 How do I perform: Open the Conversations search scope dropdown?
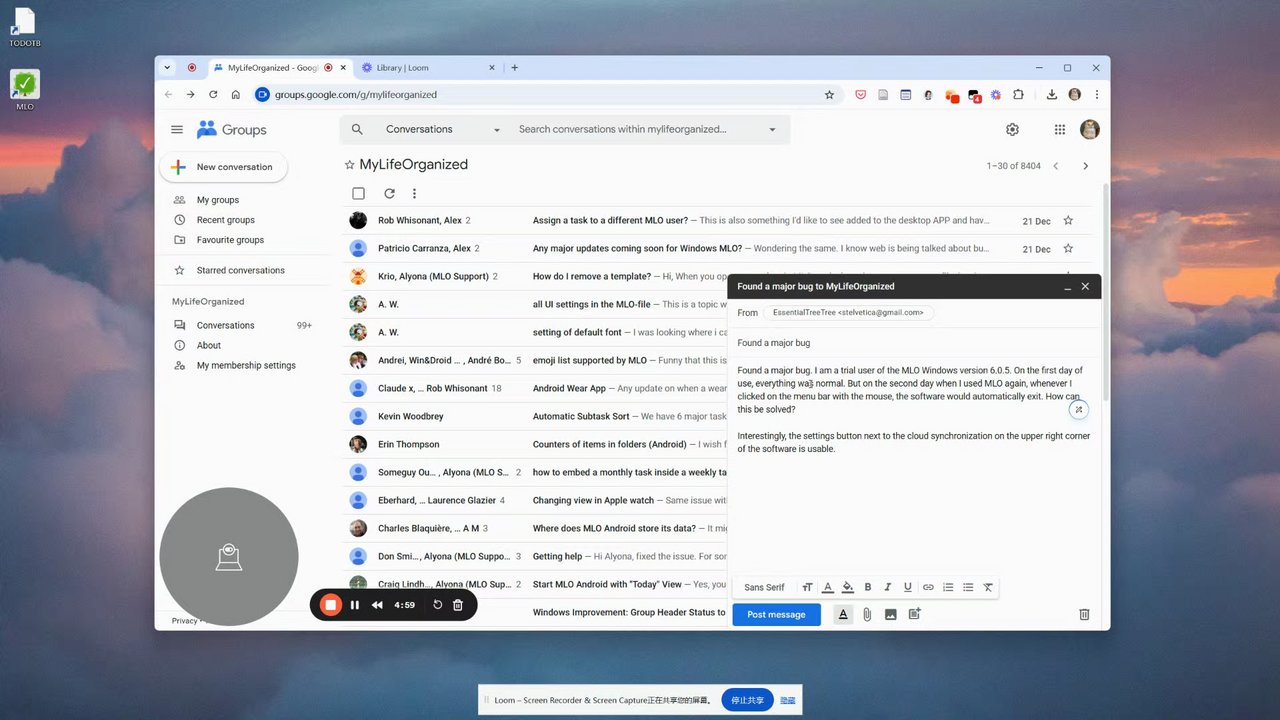443,129
